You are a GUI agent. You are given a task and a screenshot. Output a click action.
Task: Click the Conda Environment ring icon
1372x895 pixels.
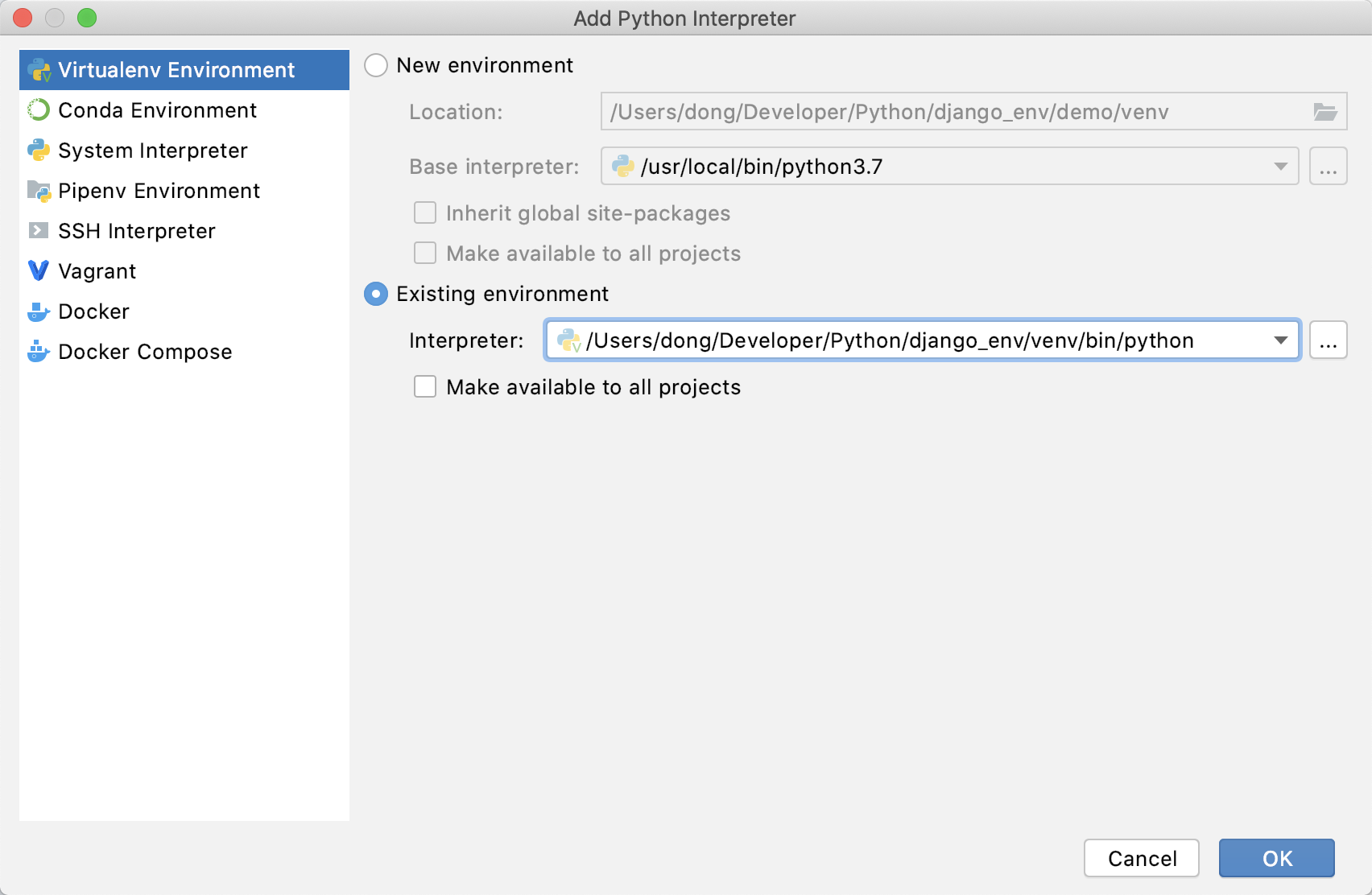(x=39, y=110)
